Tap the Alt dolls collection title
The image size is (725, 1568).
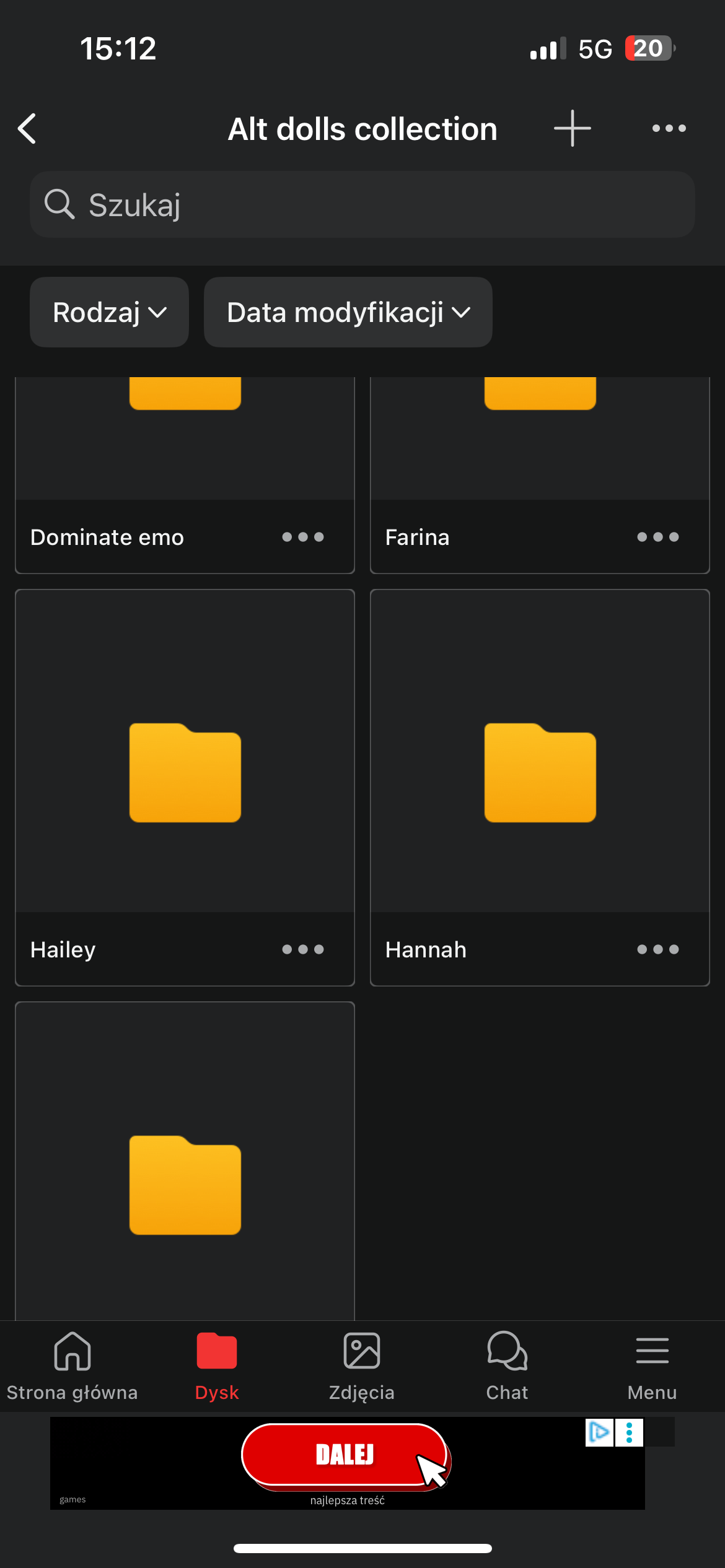[x=362, y=129]
